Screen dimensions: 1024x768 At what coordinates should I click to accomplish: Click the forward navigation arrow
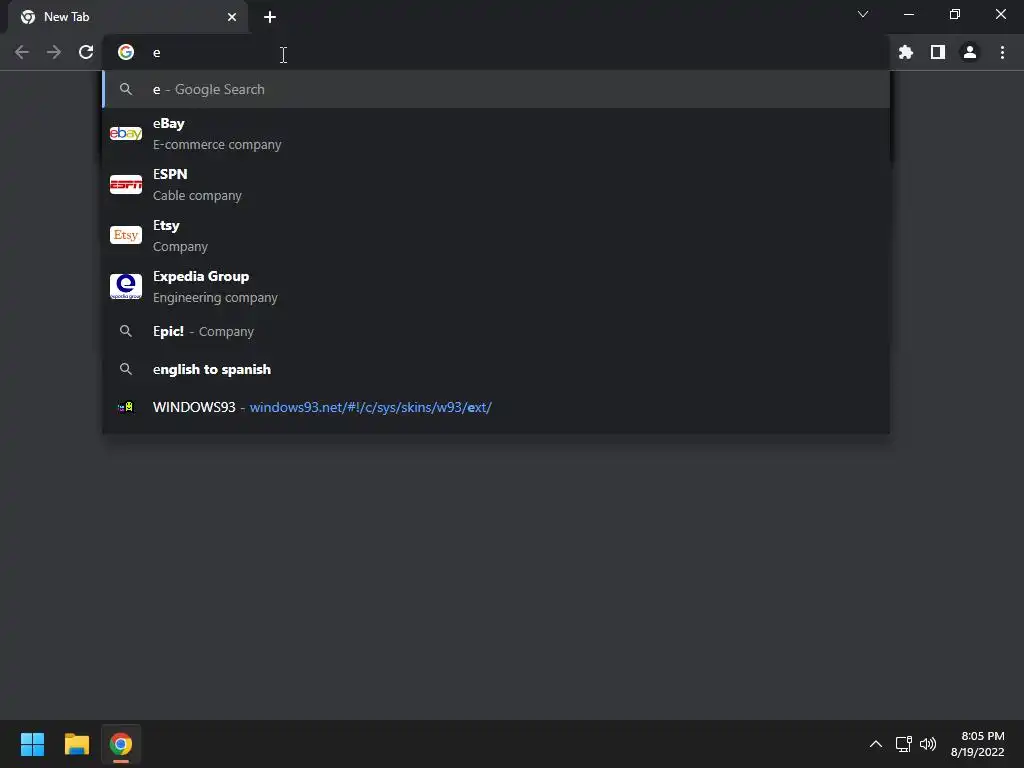coord(54,52)
